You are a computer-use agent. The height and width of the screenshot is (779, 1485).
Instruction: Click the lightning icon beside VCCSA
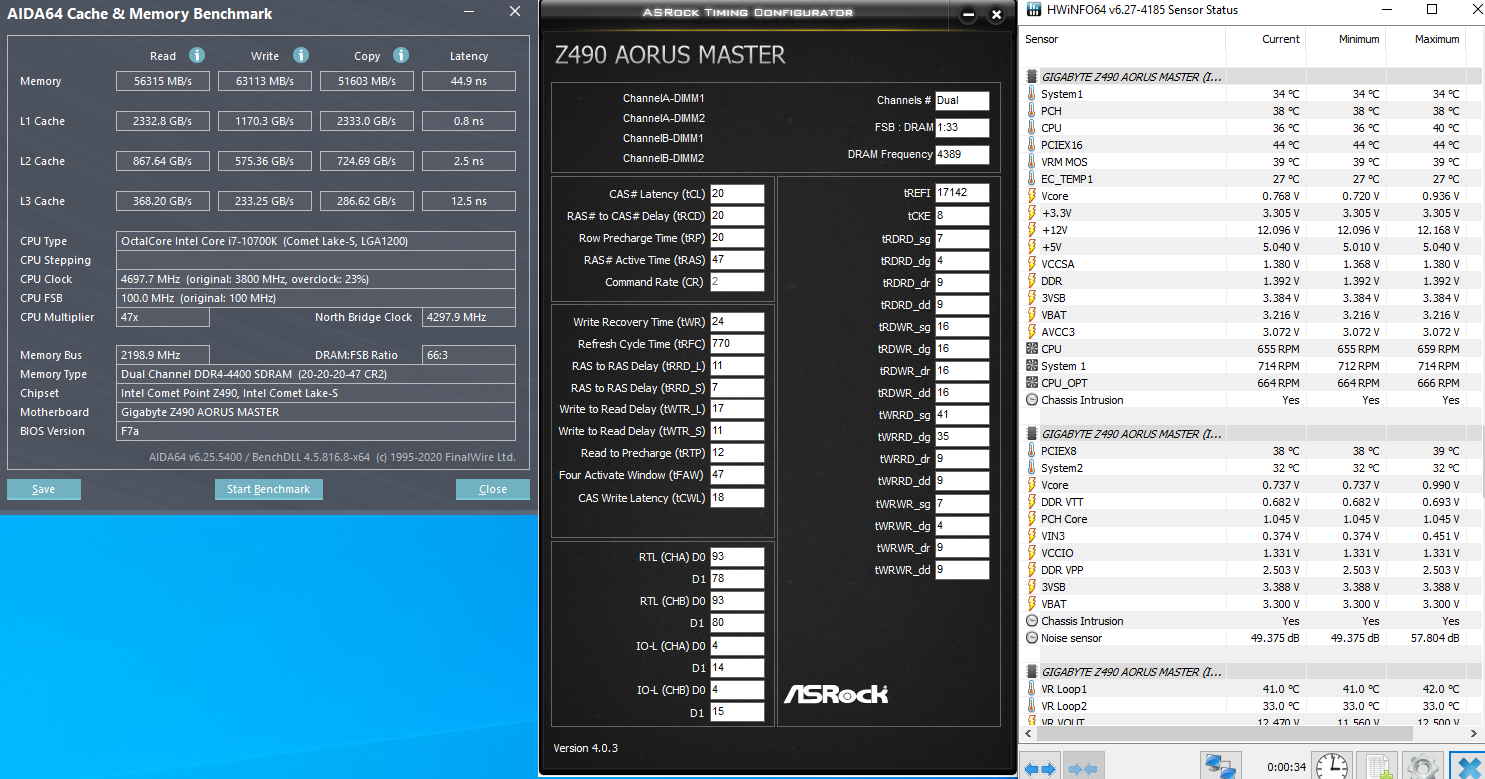[1032, 264]
